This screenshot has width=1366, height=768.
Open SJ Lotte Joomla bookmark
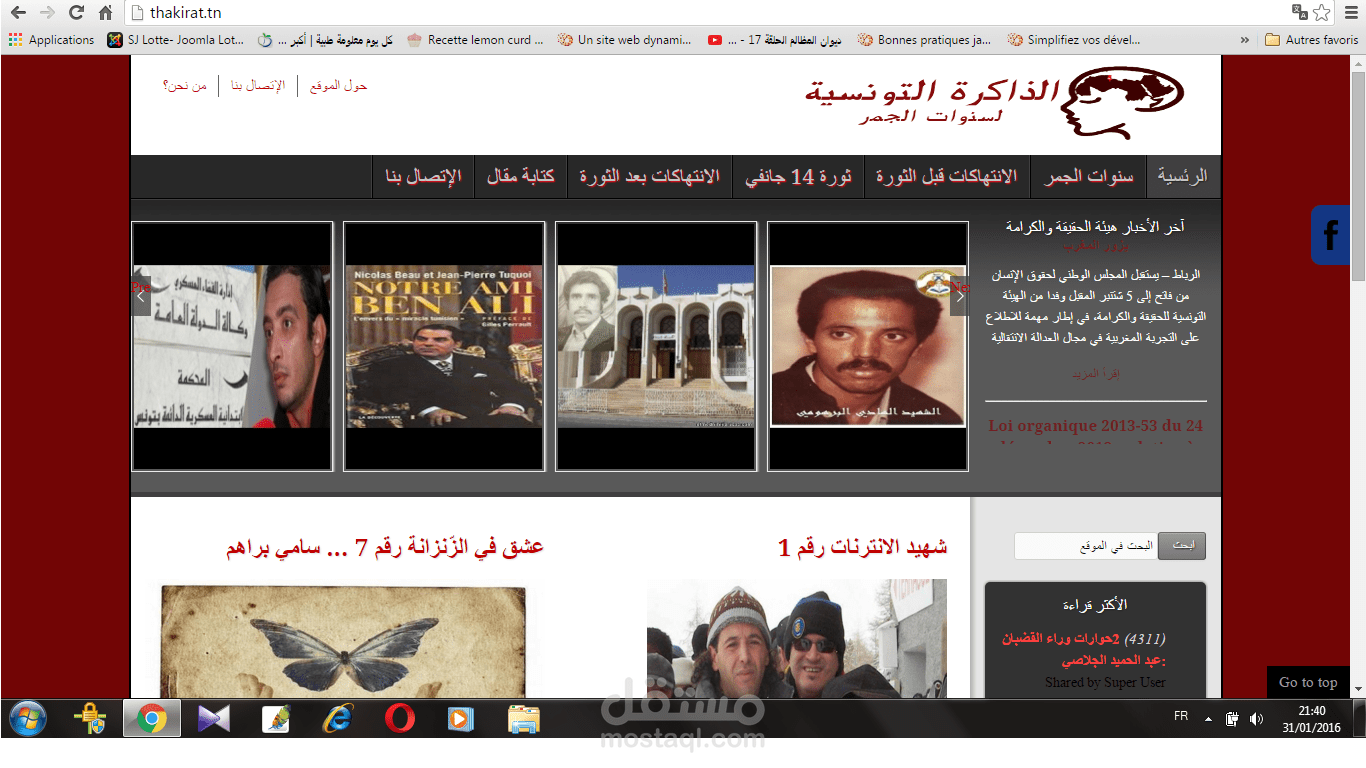click(x=175, y=40)
